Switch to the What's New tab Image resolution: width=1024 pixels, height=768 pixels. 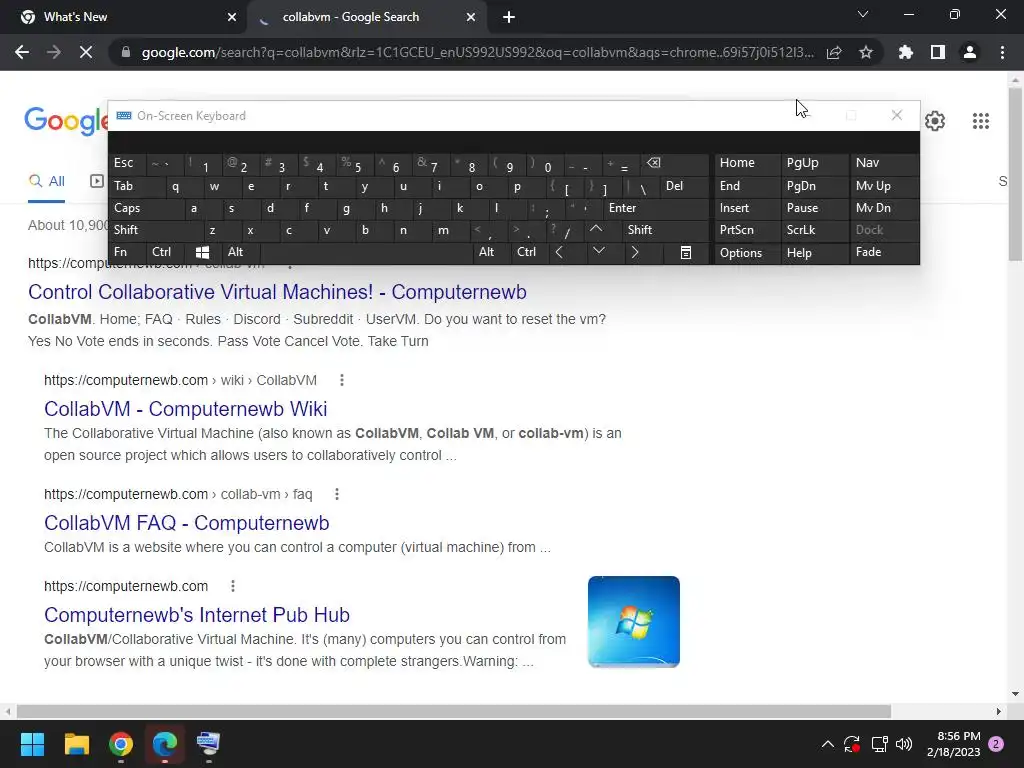click(x=123, y=17)
